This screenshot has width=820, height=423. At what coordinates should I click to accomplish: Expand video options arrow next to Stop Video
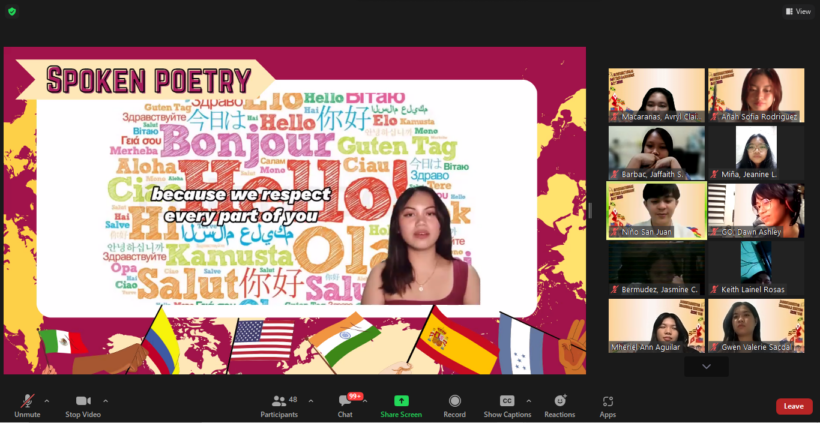coord(106,400)
